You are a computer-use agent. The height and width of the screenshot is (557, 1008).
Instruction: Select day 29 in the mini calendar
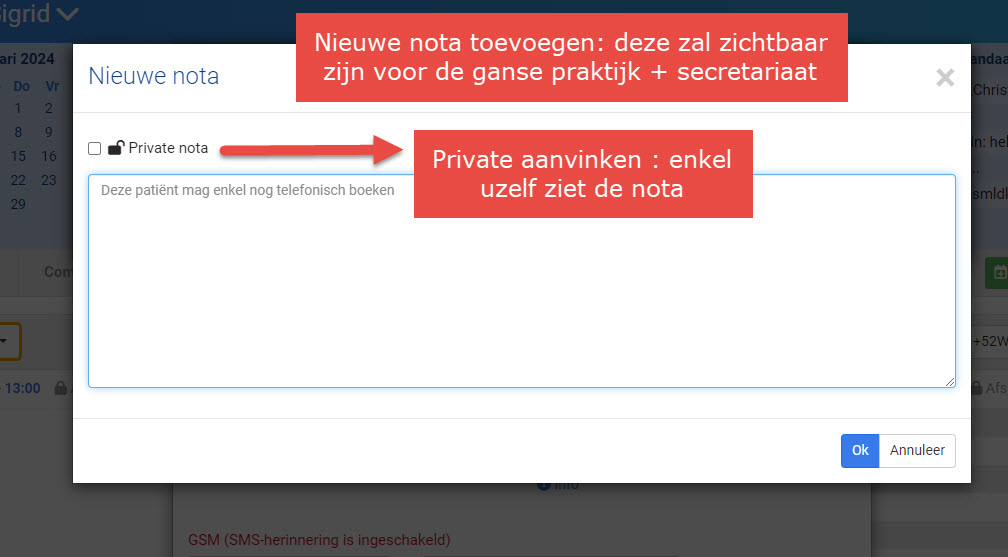tap(19, 204)
